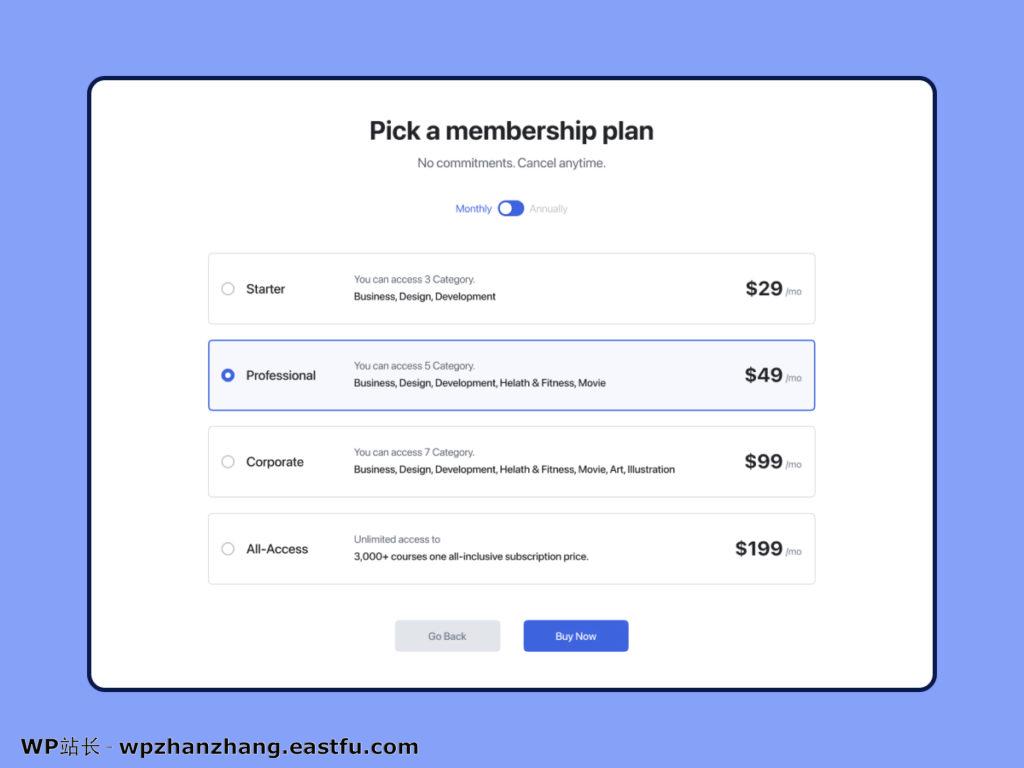The height and width of the screenshot is (768, 1024).
Task: Click the $99 per month price
Action: pos(764,462)
